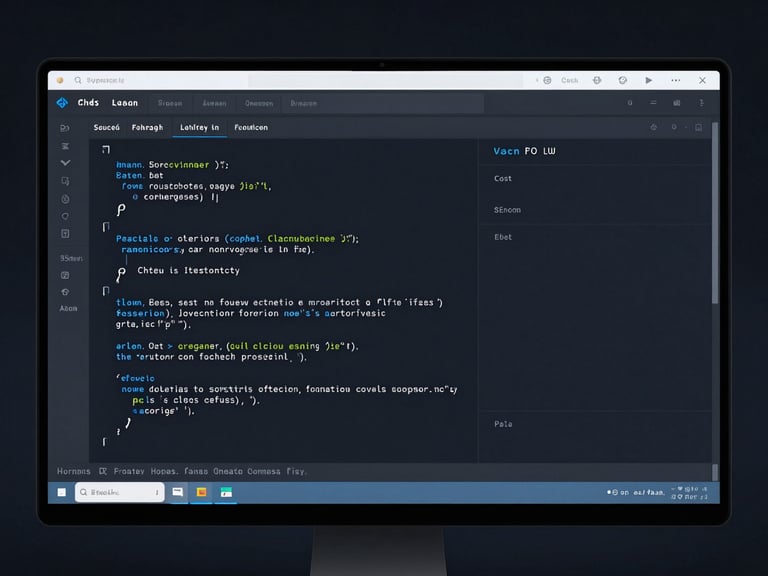The width and height of the screenshot is (768, 576).
Task: Click the globe icon in title bar
Action: [x=597, y=80]
